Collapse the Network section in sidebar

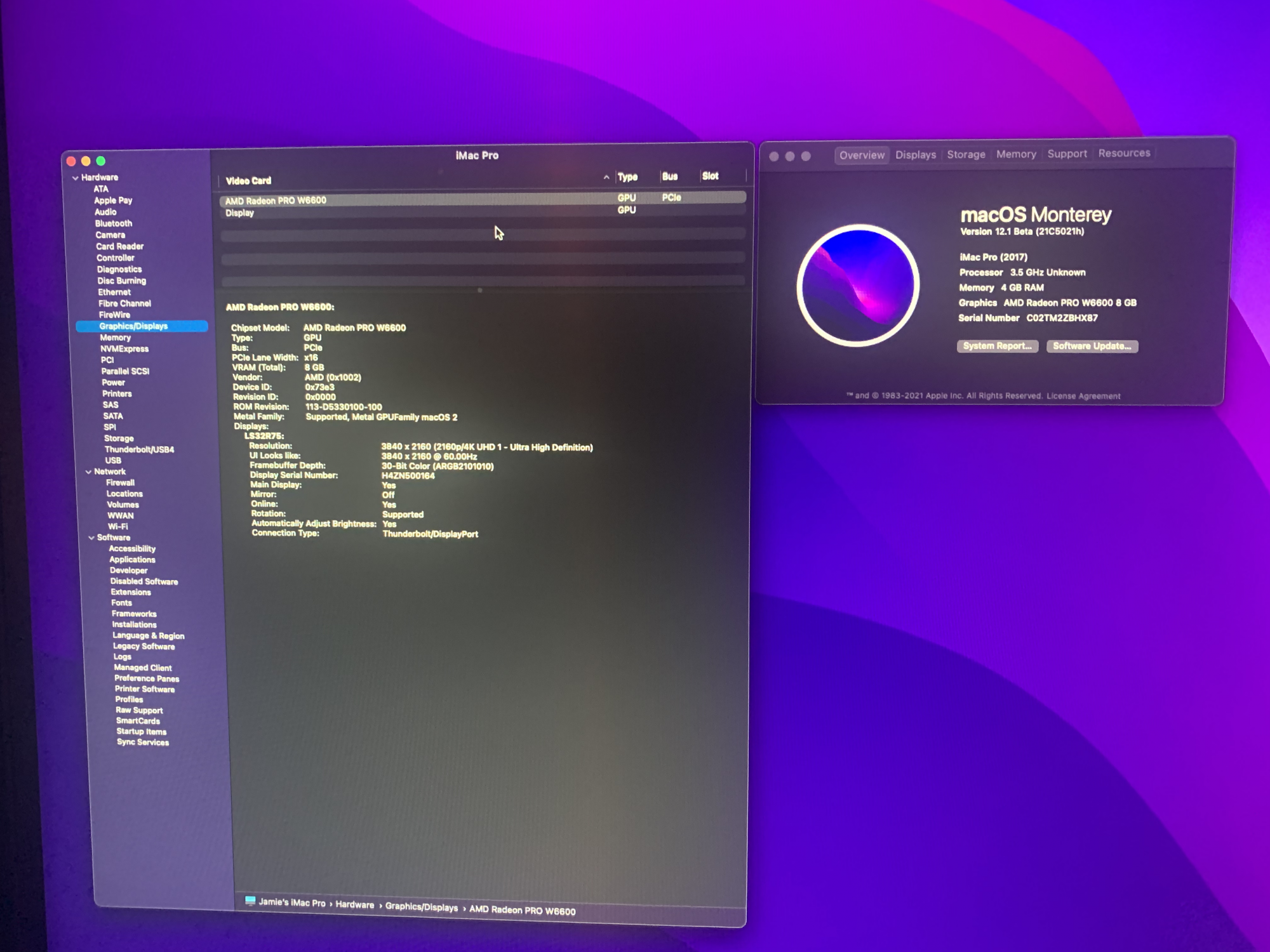coord(88,472)
